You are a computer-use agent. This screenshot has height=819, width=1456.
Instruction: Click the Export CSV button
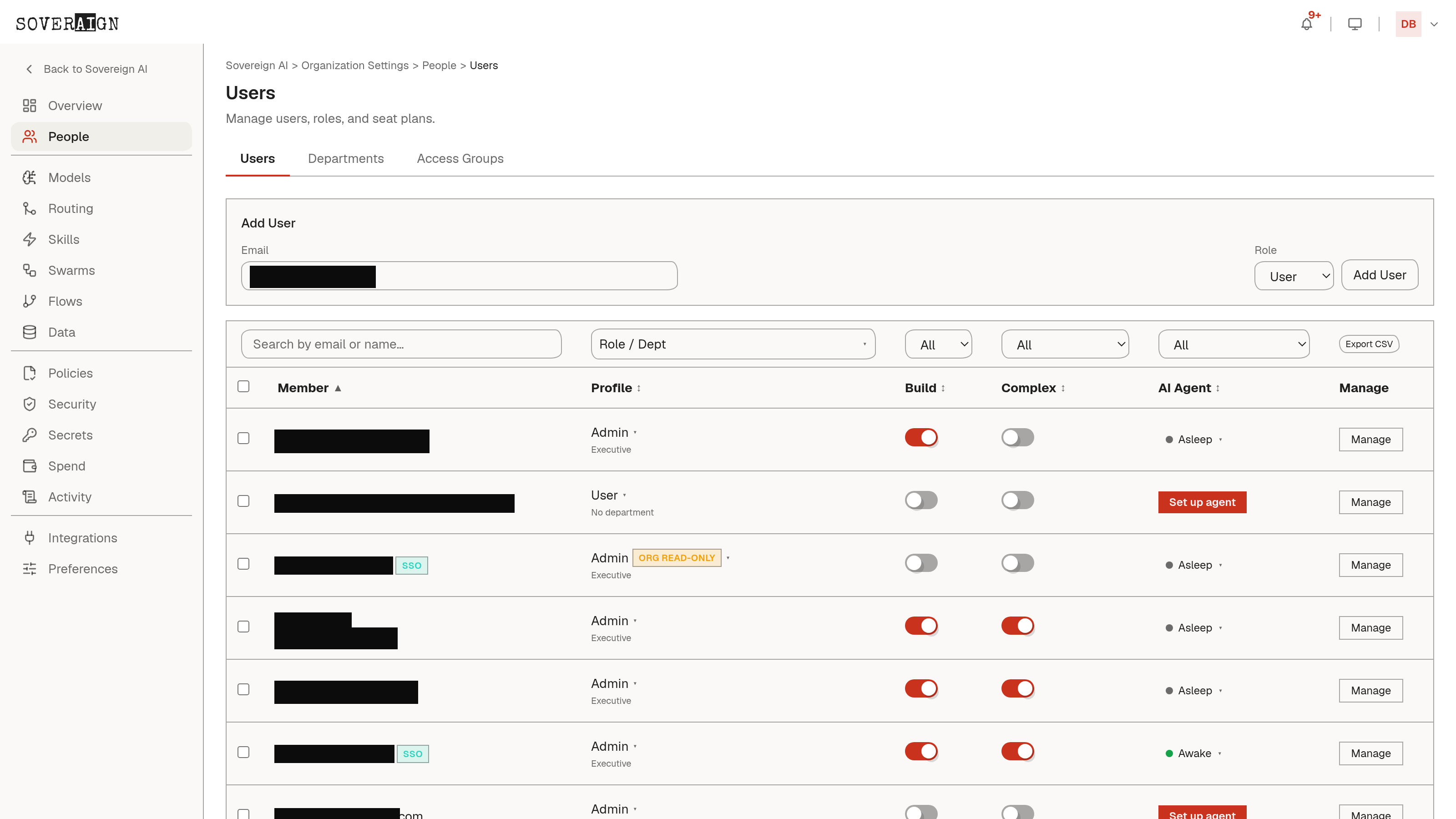click(x=1368, y=344)
